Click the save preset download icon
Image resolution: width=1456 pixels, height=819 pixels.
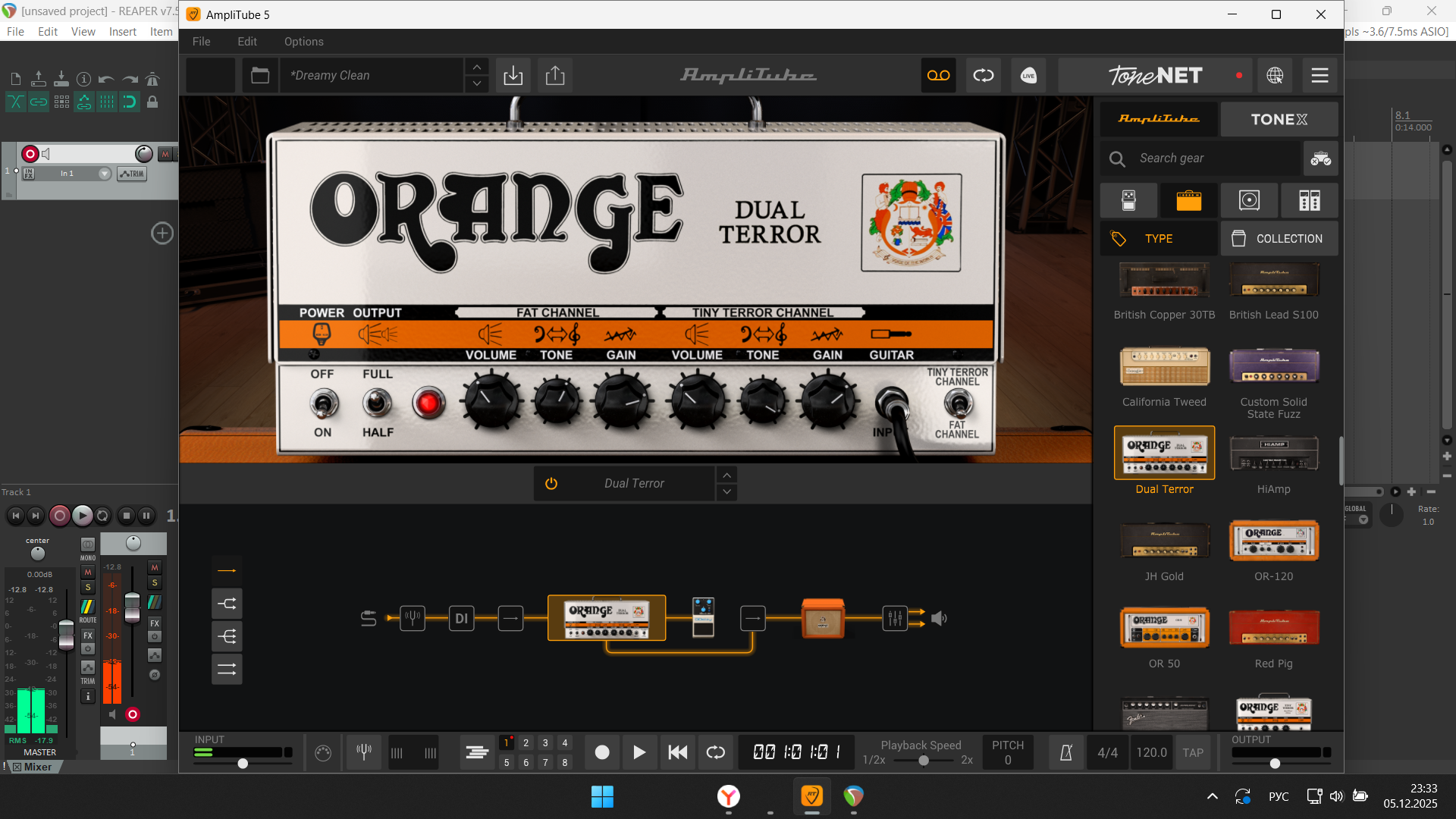pos(513,75)
